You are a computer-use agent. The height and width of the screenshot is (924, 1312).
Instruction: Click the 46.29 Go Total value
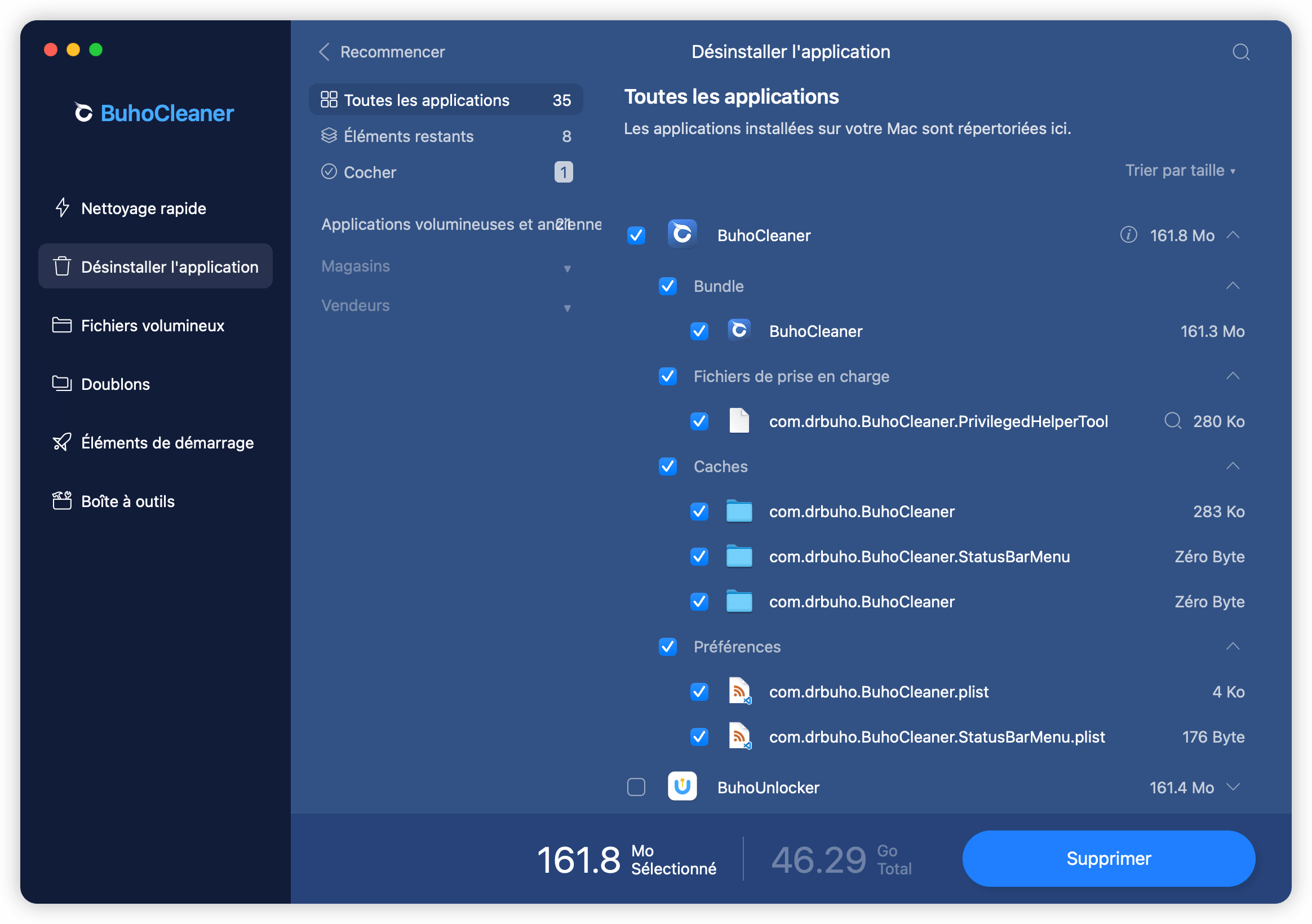pyautogui.click(x=841, y=859)
